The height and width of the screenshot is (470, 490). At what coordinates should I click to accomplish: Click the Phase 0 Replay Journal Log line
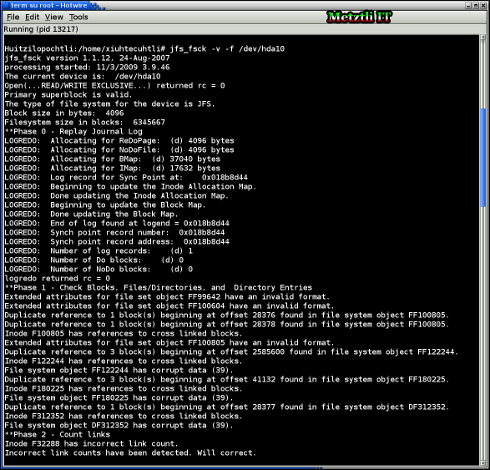click(x=74, y=131)
